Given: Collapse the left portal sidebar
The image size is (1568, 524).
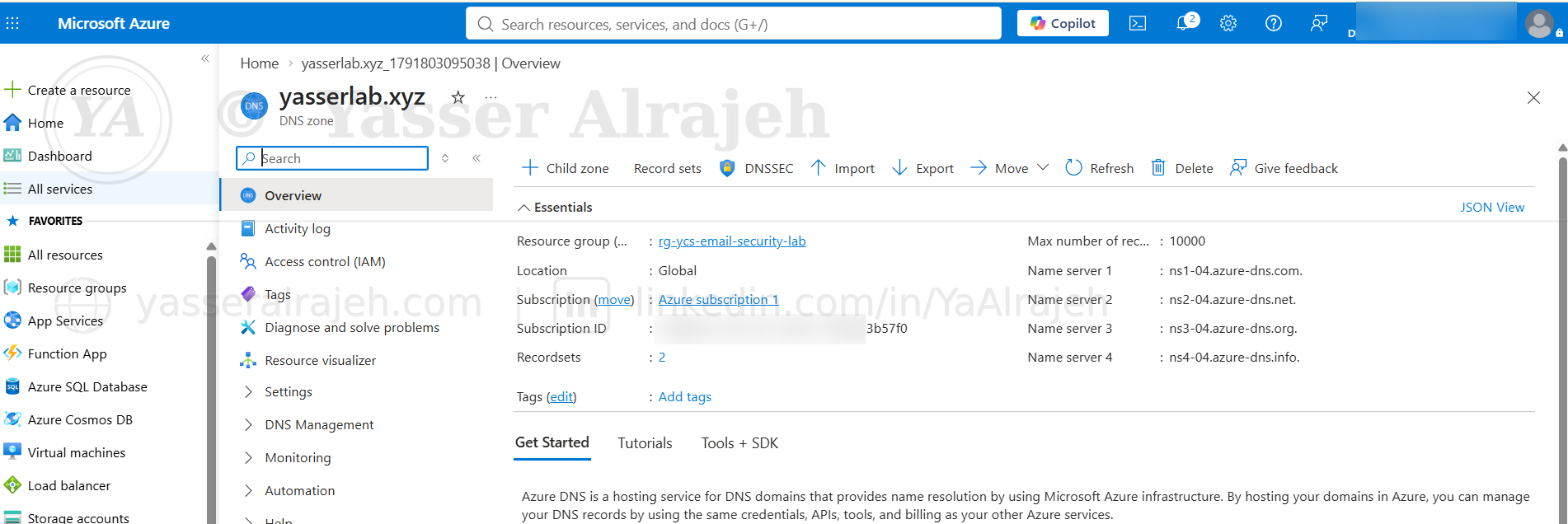Looking at the screenshot, I should tap(205, 58).
